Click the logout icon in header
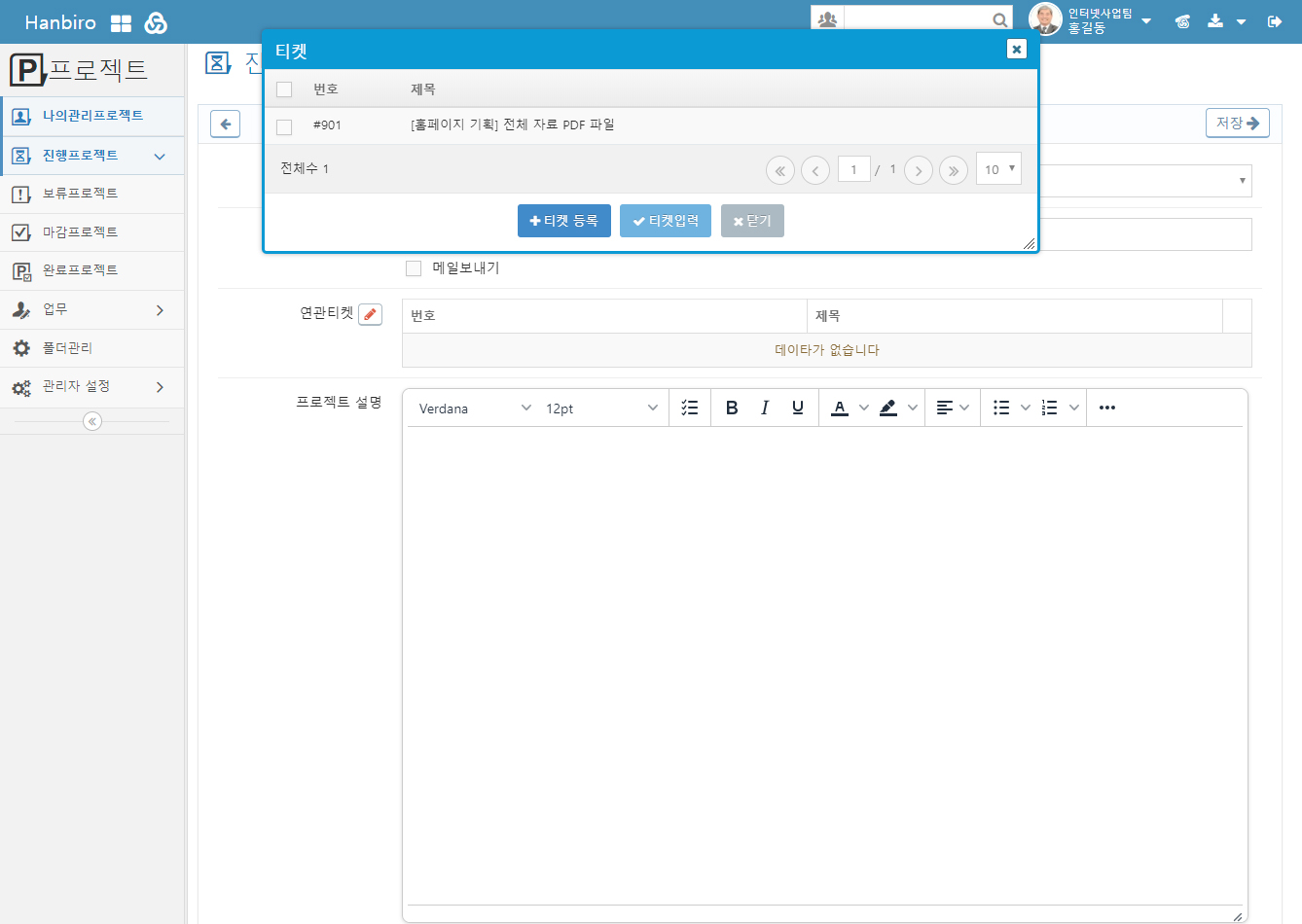This screenshot has width=1302, height=924. [1275, 21]
